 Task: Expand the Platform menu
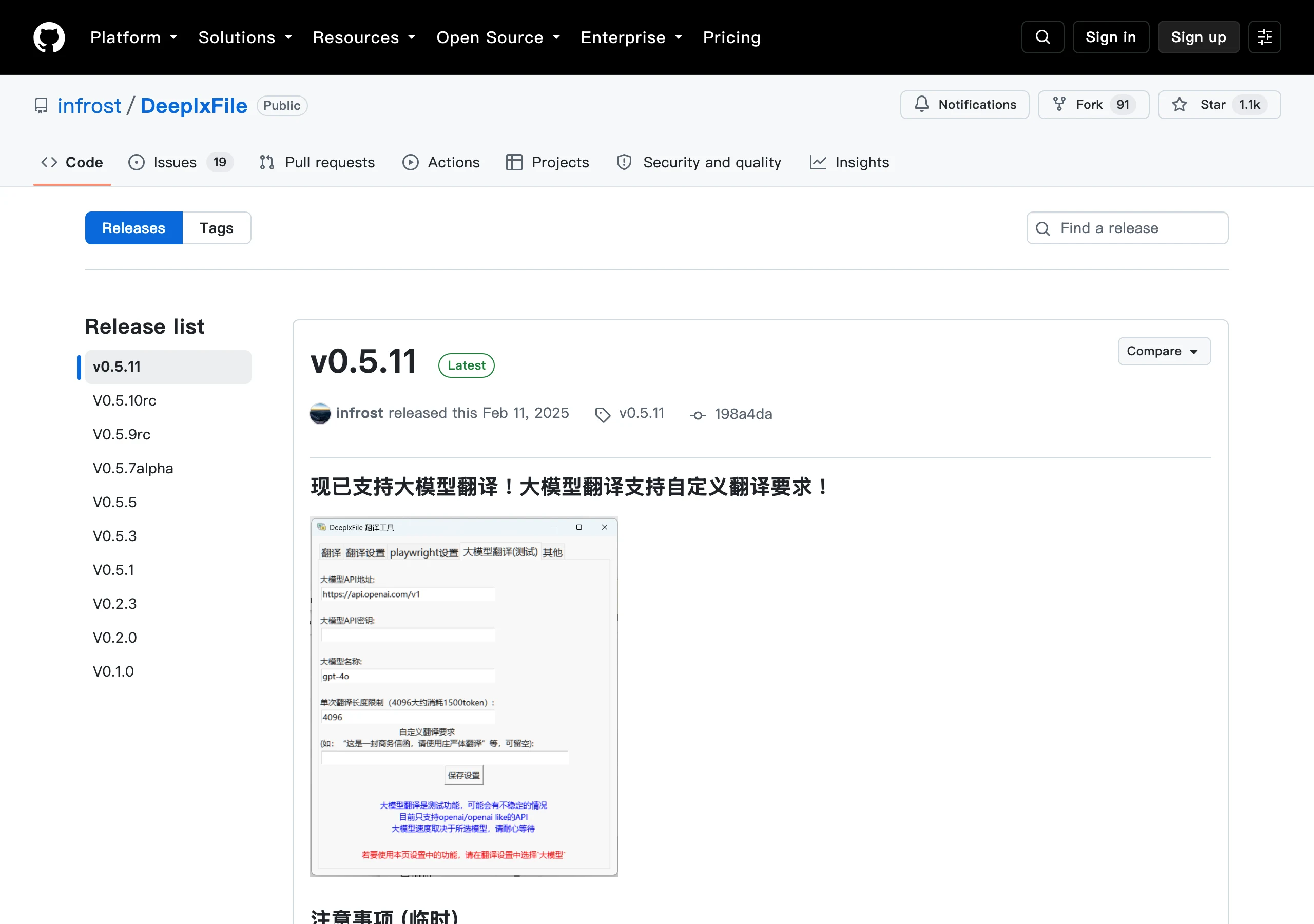click(x=134, y=37)
